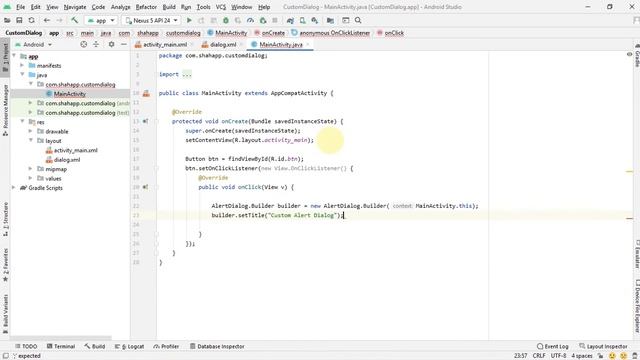The image size is (640, 360).
Task: Open Project panel settings gear
Action: pos(111,44)
